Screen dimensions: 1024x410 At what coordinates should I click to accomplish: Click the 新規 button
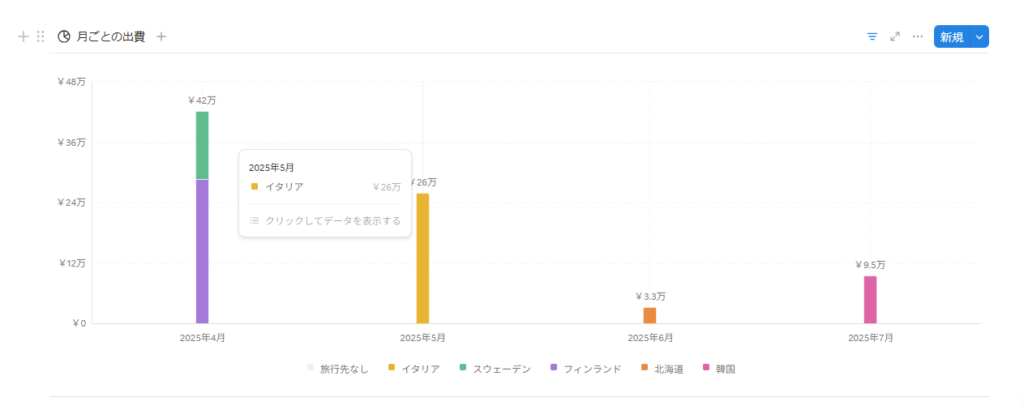tap(952, 37)
